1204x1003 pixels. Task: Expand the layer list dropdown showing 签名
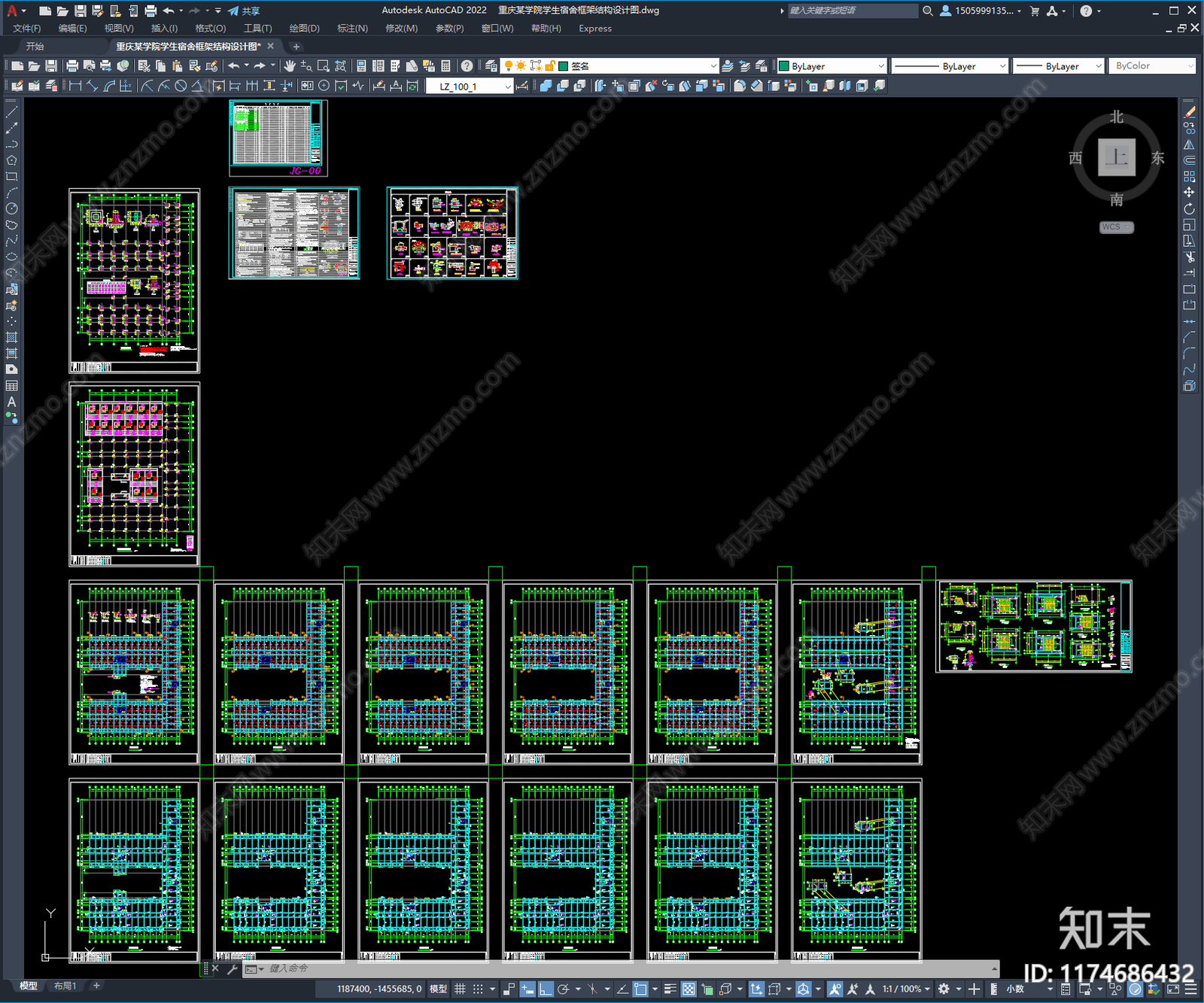[713, 66]
